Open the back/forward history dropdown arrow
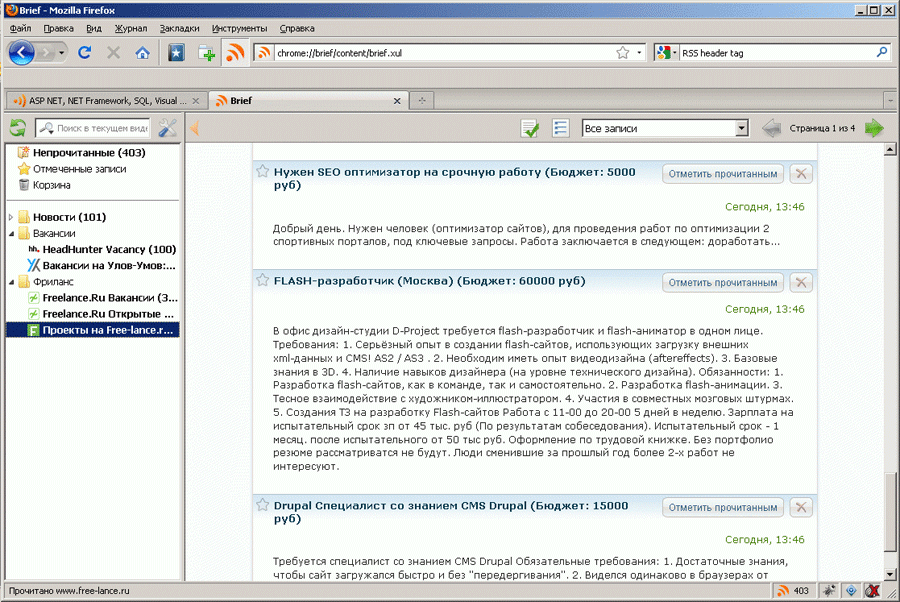 [x=61, y=53]
